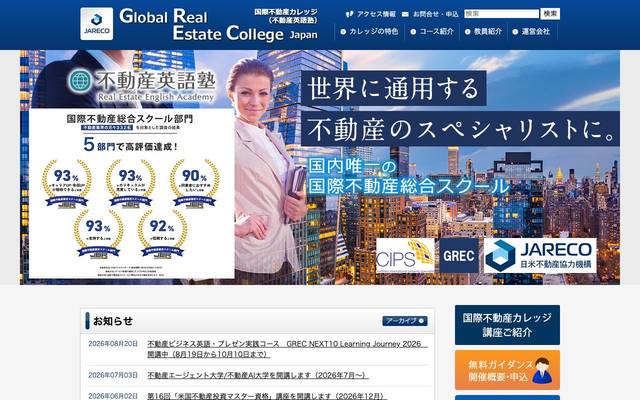Open 教員紹介 menu item
The image size is (640, 400).
(x=484, y=31)
